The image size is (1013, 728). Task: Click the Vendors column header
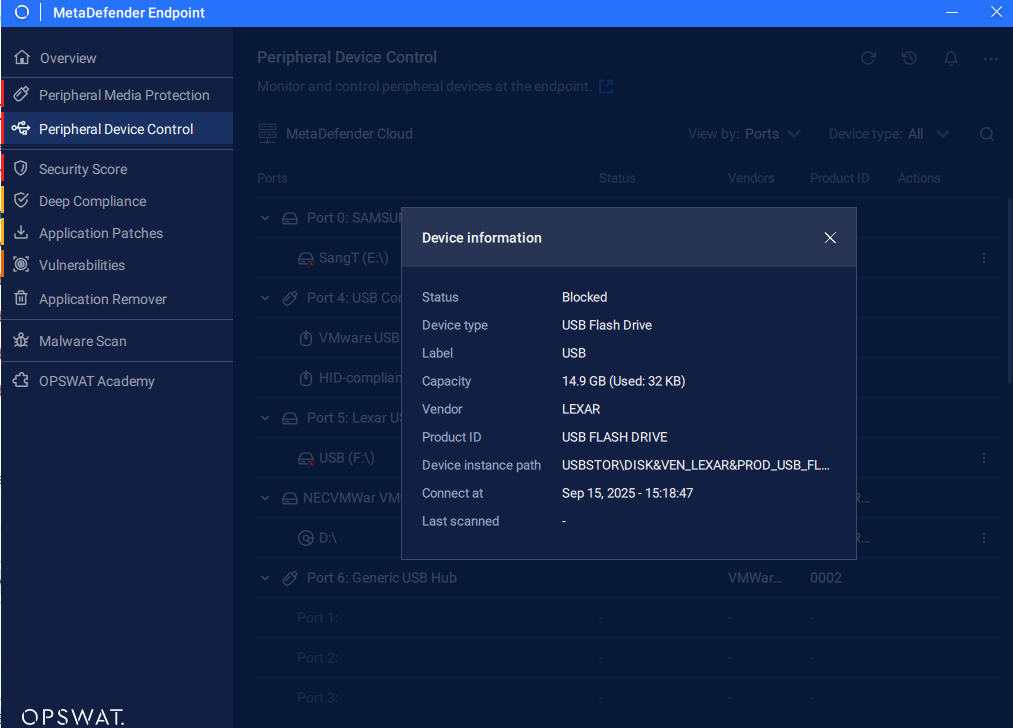tap(751, 178)
